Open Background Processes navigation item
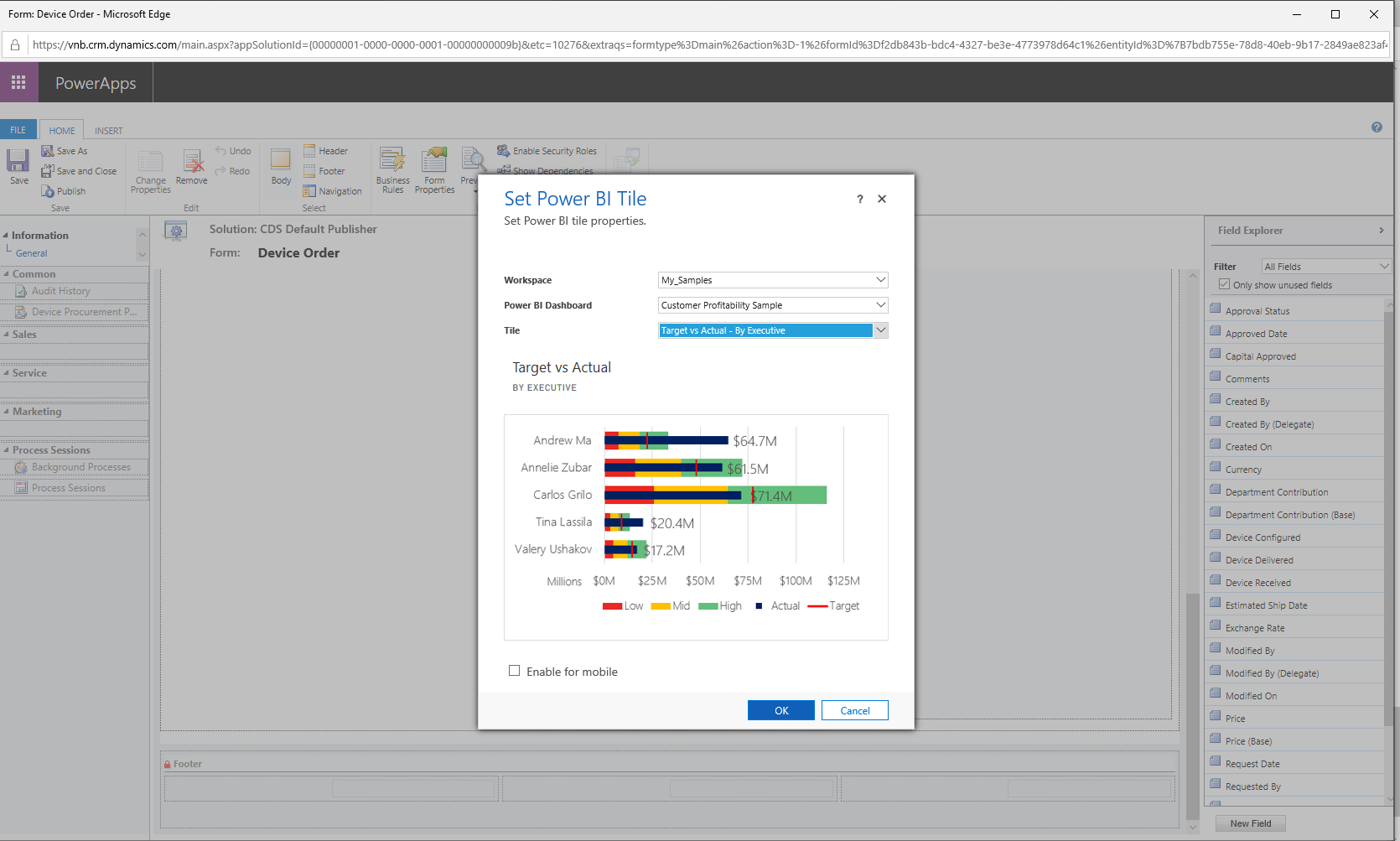This screenshot has width=1400, height=841. (x=75, y=467)
